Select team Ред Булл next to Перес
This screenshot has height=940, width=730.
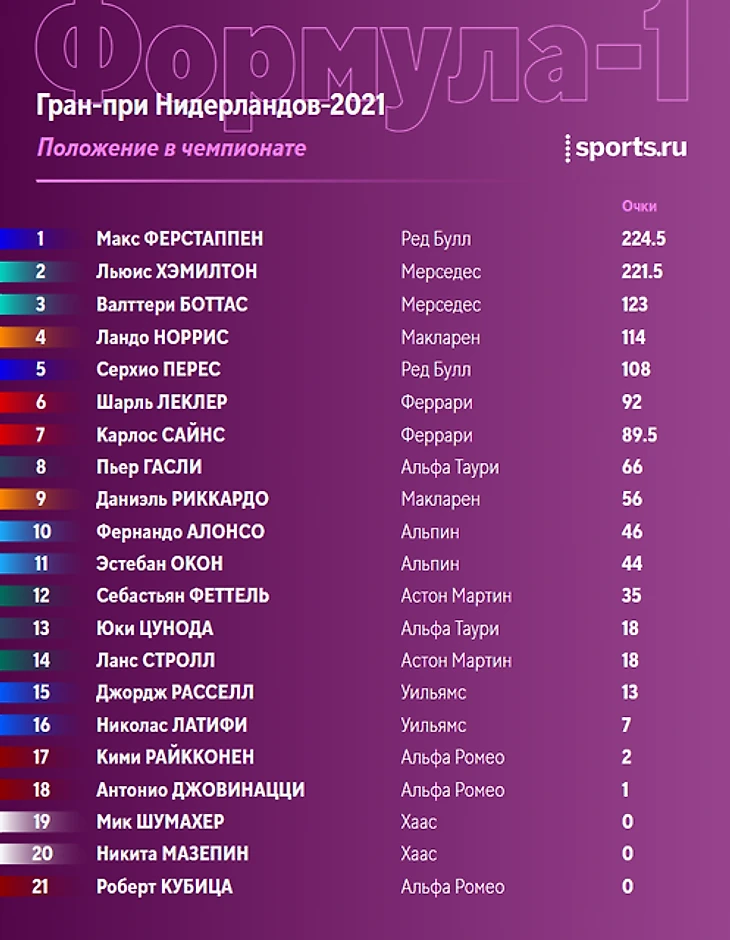click(435, 369)
